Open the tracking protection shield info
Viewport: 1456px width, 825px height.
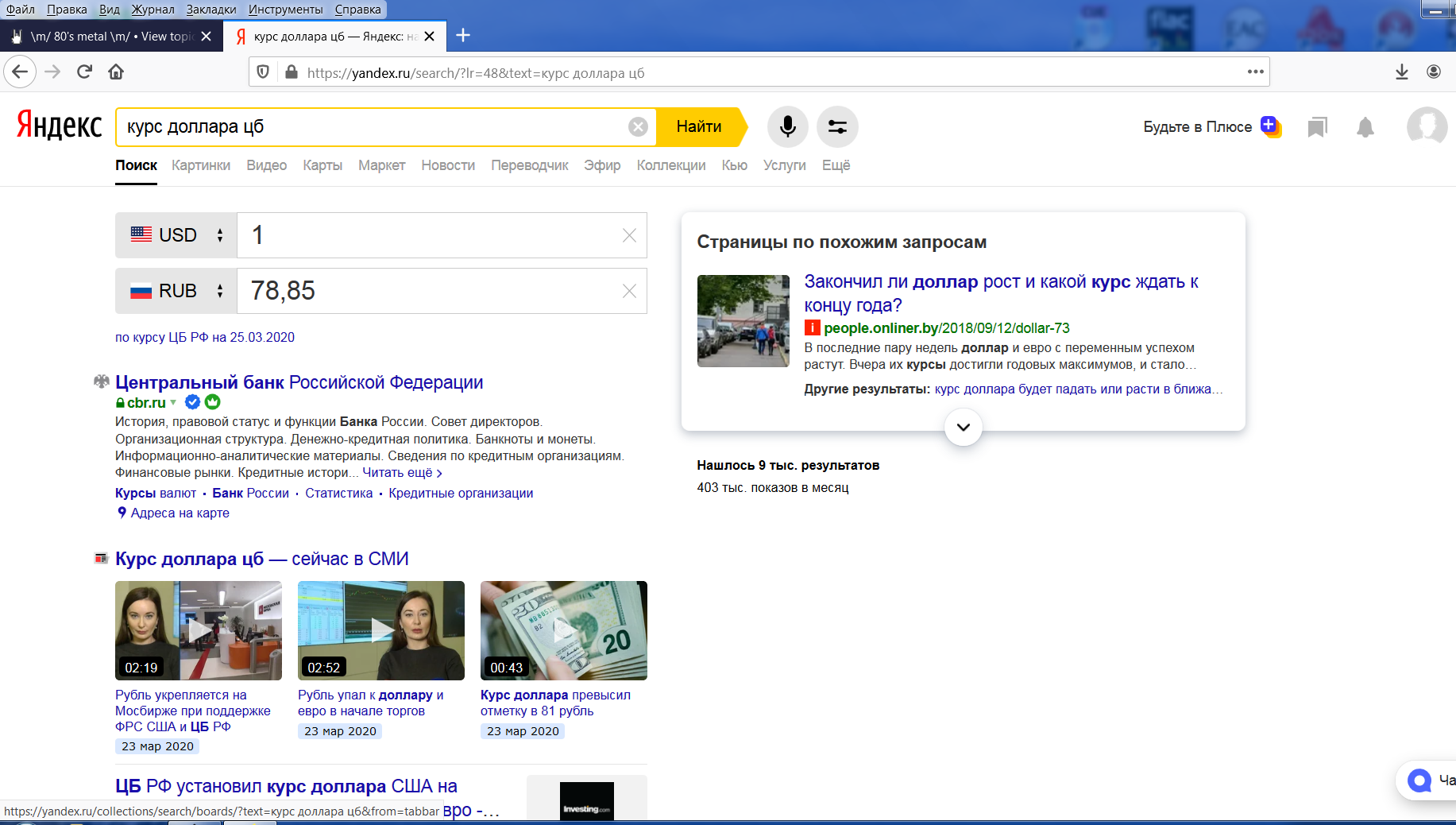tap(264, 72)
